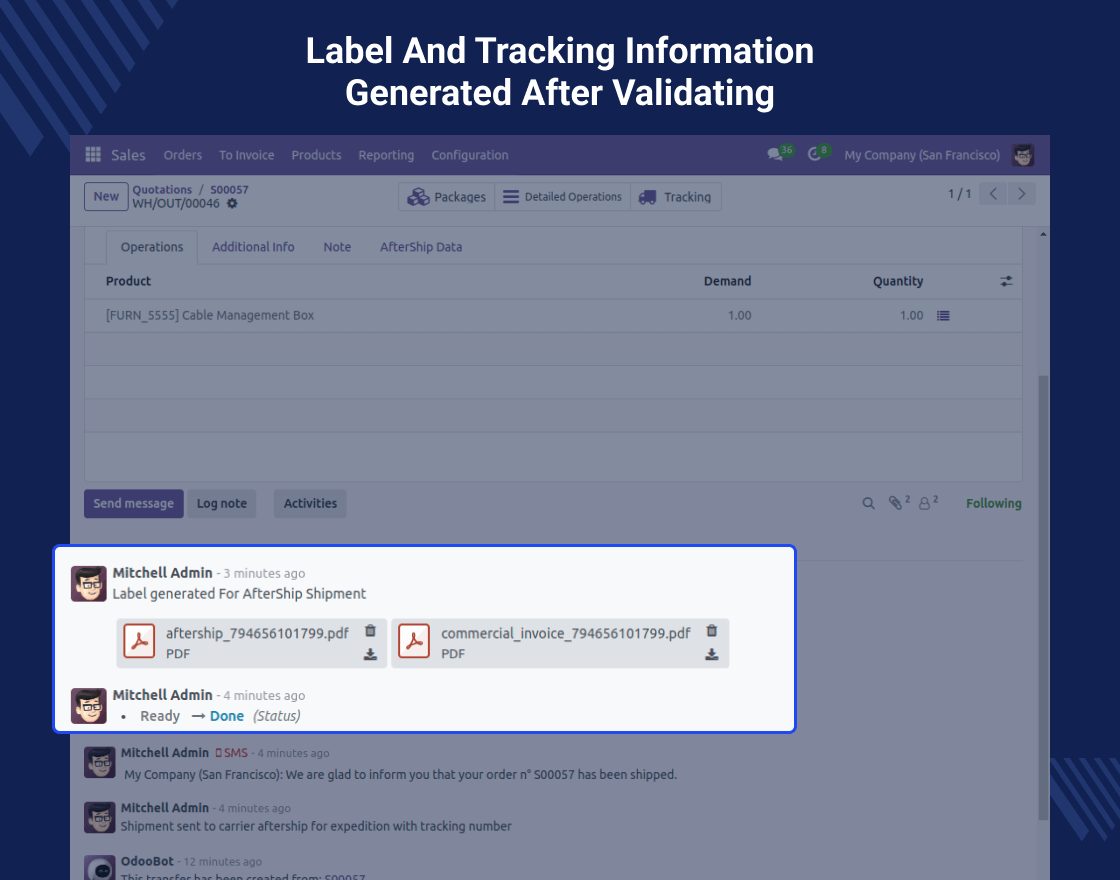Open Mitchell Admin user avatar in top bar
Viewport: 1120px width, 880px height.
1023,155
